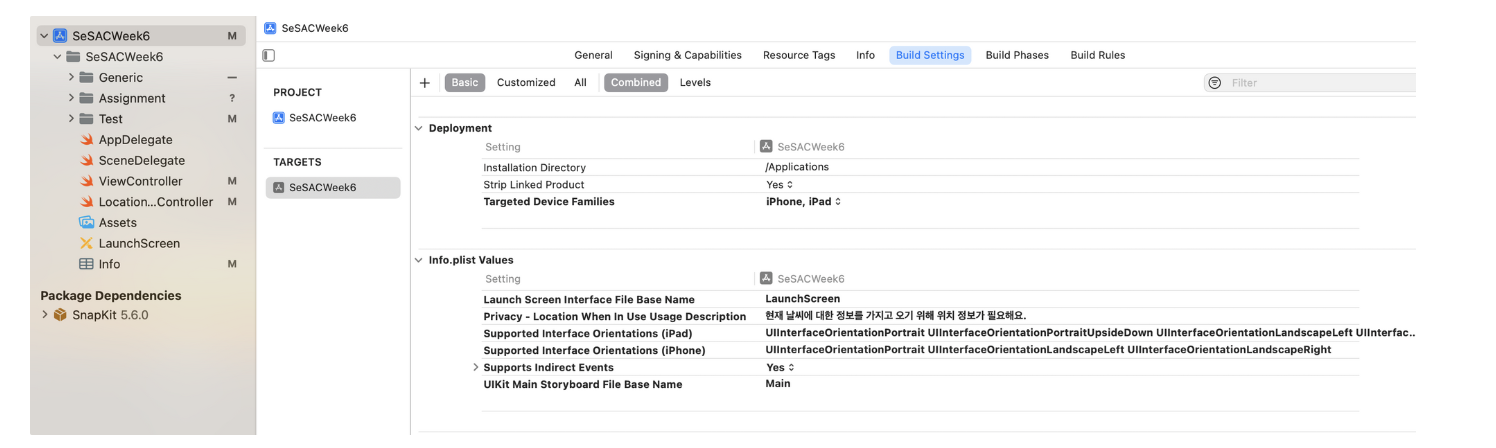Viewport: 1496px width, 448px height.
Task: Click the SeSACWeek6 project icon in navigator root
Action: (60, 36)
